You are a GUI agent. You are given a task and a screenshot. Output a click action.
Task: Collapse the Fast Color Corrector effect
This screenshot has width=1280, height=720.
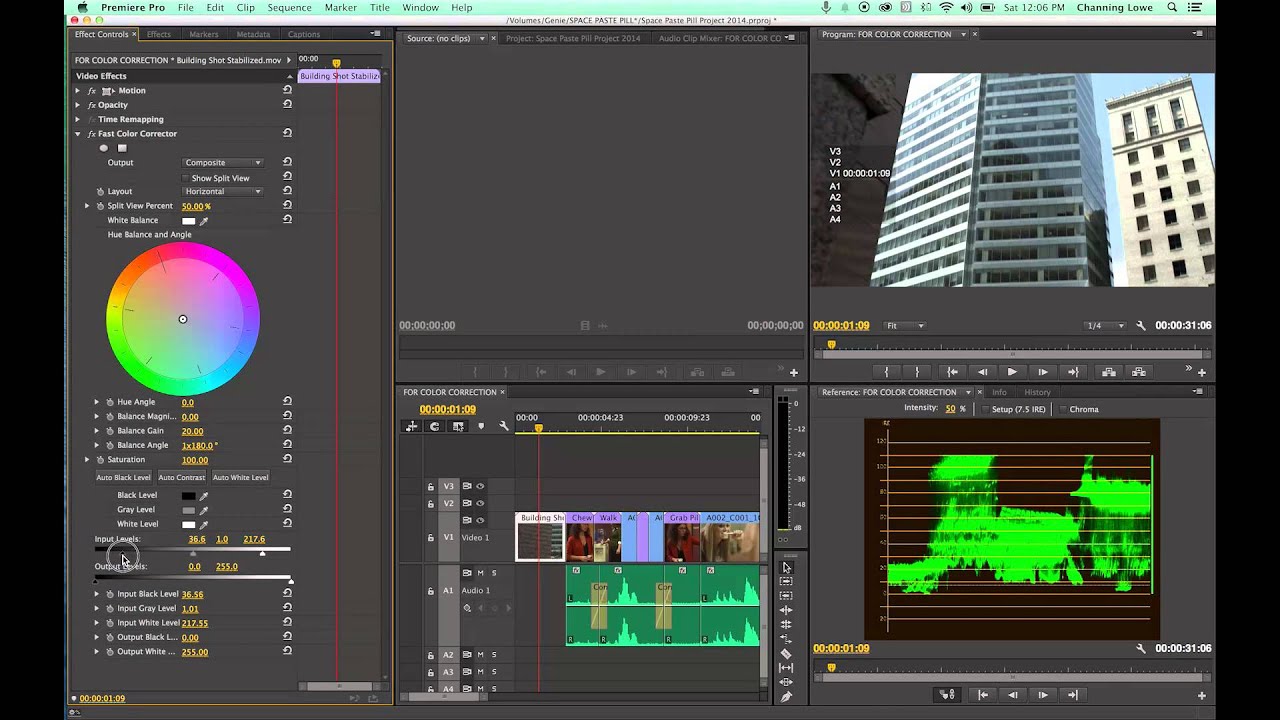(x=78, y=133)
